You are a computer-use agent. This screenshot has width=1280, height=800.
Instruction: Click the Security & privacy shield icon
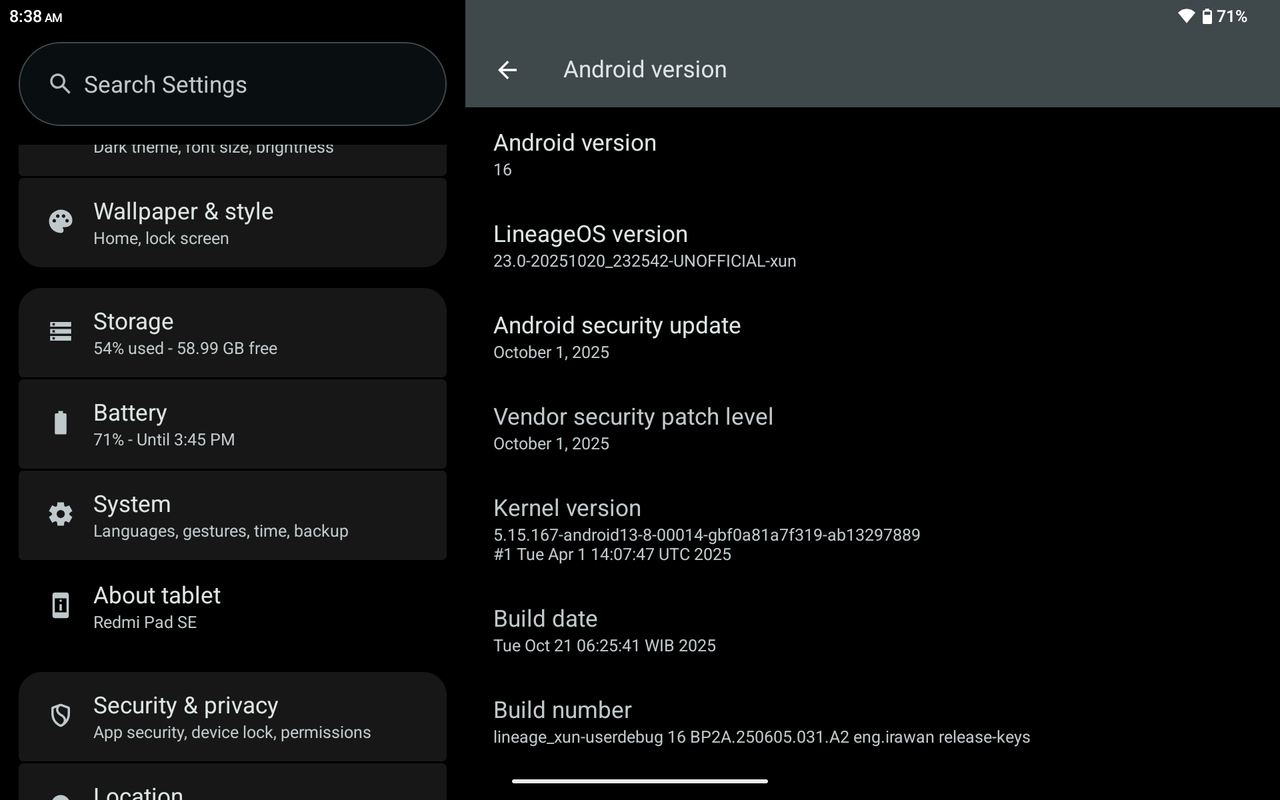click(x=60, y=716)
